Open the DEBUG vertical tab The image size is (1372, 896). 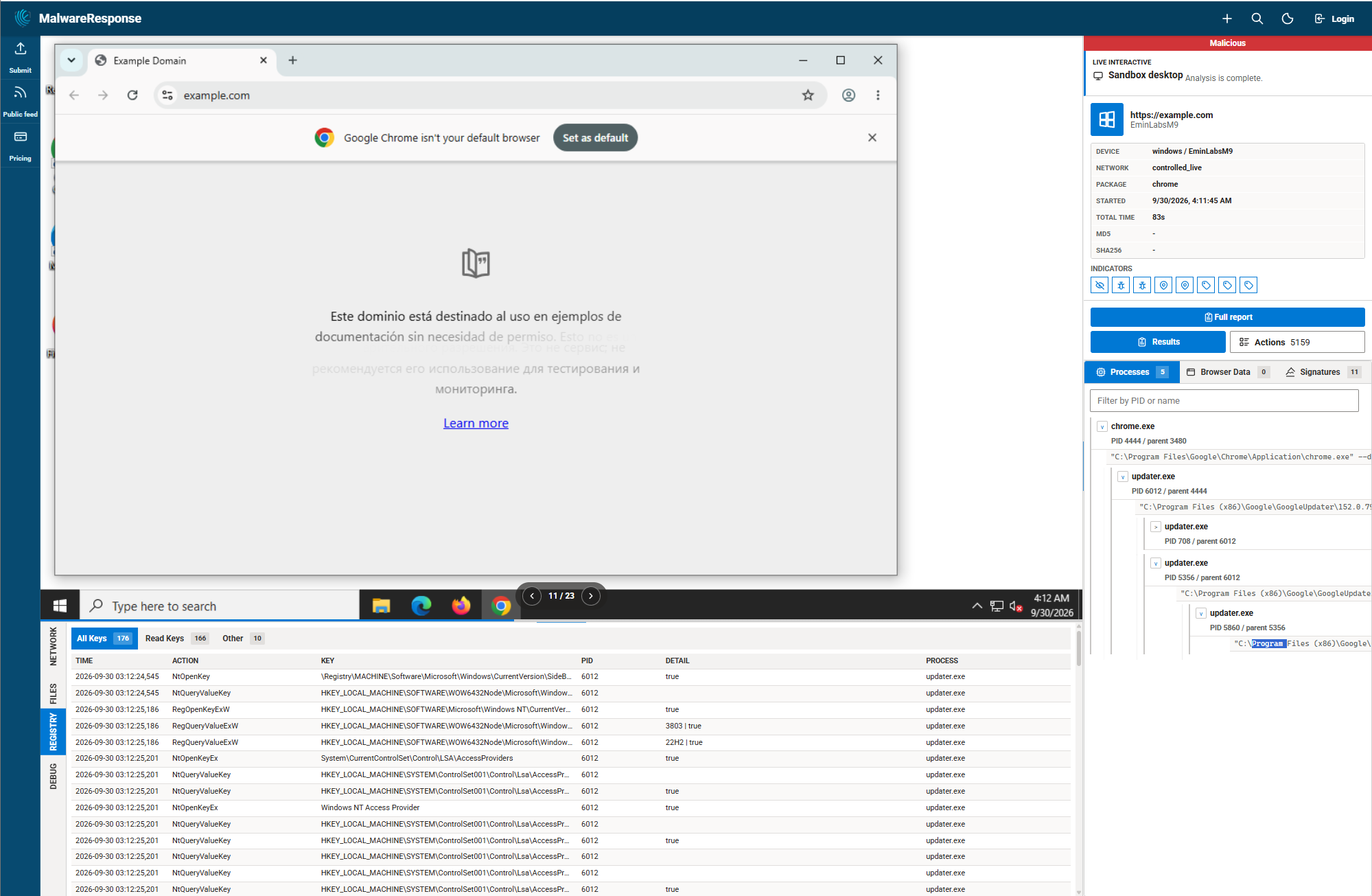[x=53, y=777]
